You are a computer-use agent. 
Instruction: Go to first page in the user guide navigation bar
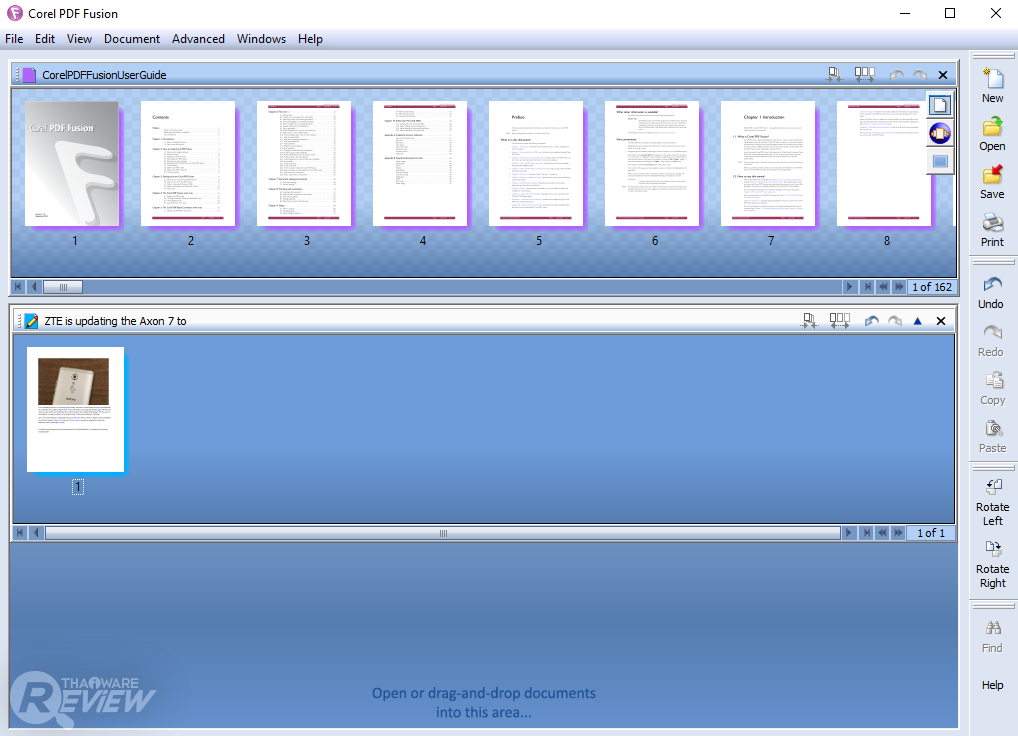[x=18, y=286]
